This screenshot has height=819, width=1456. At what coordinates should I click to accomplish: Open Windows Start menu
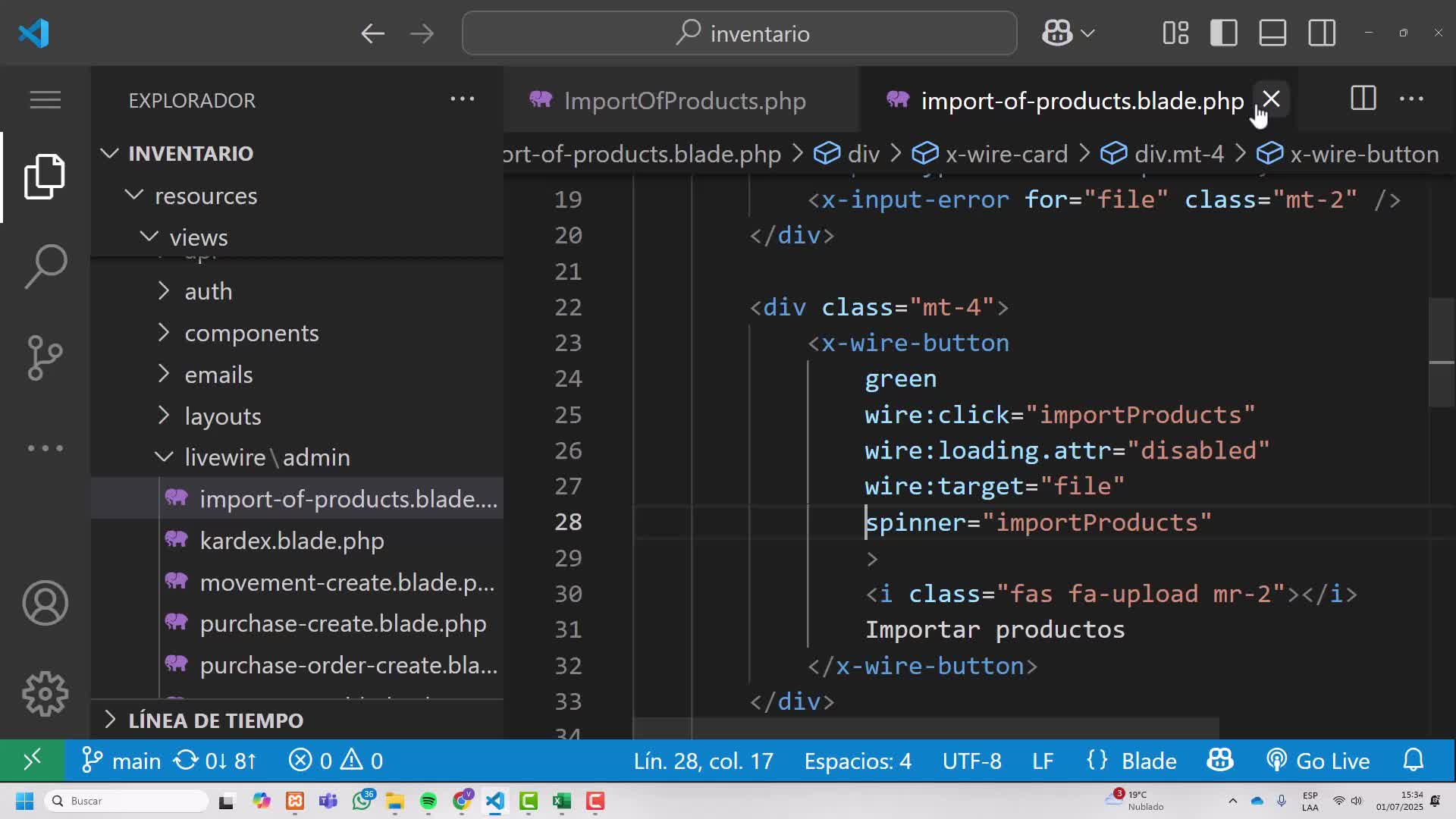coord(24,801)
